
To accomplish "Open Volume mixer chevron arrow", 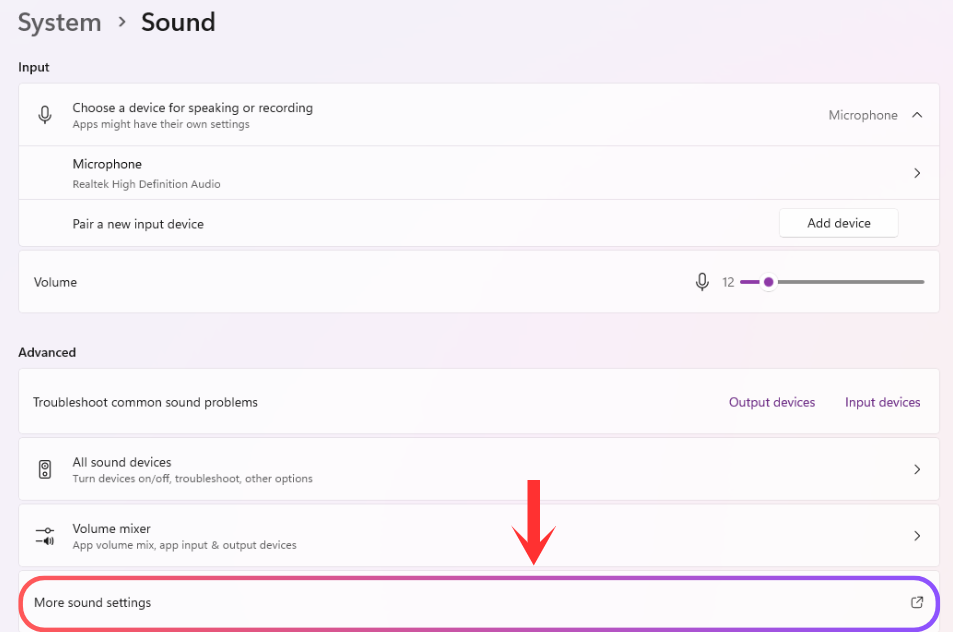I will (917, 535).
